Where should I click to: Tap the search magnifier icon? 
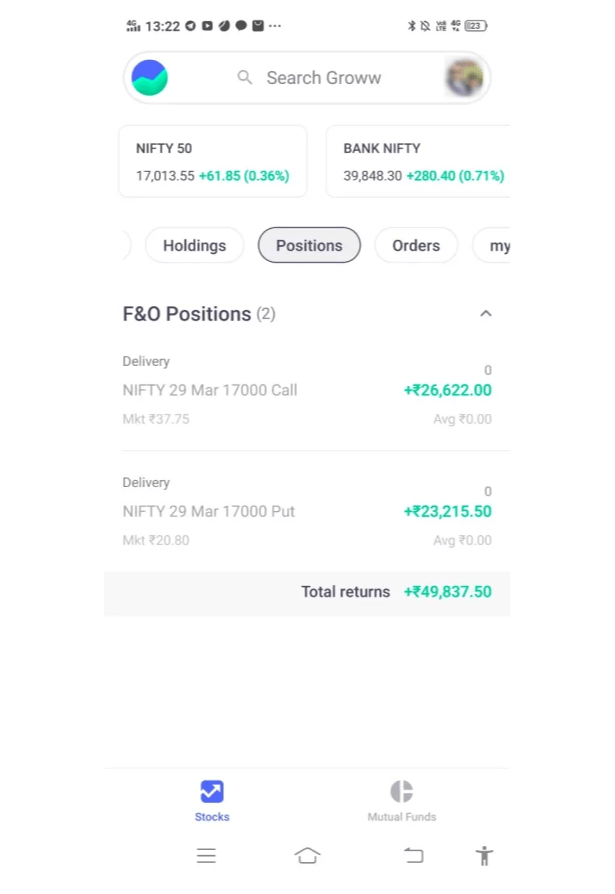244,77
